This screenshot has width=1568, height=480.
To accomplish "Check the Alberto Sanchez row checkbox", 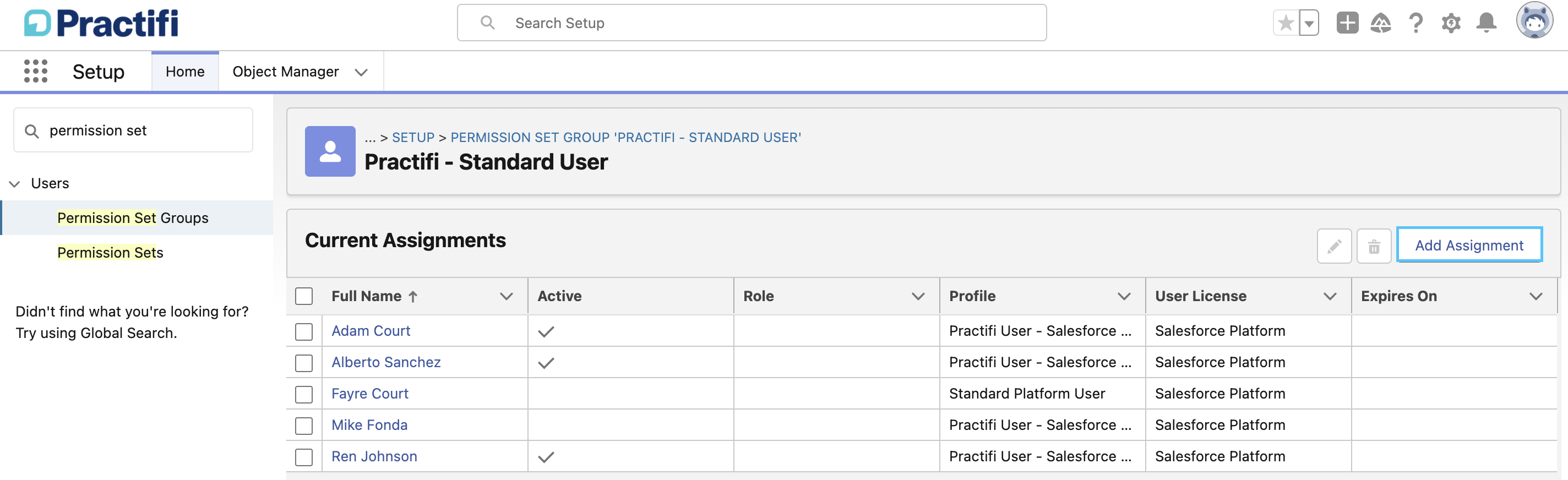I will tap(304, 363).
